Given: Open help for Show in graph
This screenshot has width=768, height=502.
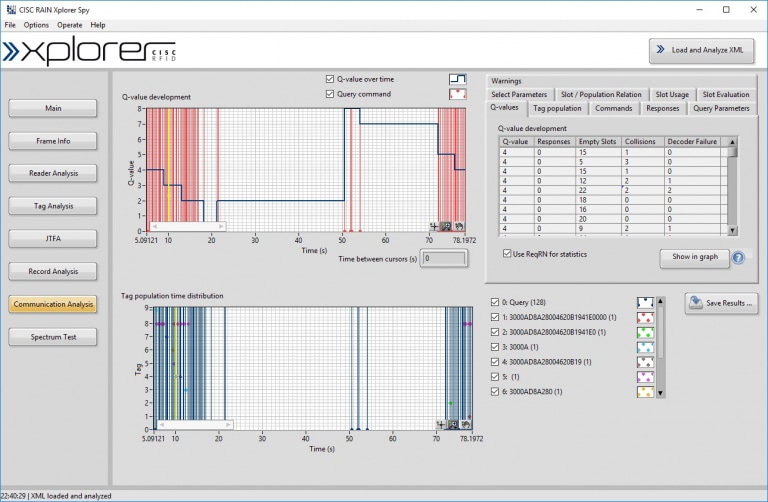Looking at the screenshot, I should [x=738, y=257].
